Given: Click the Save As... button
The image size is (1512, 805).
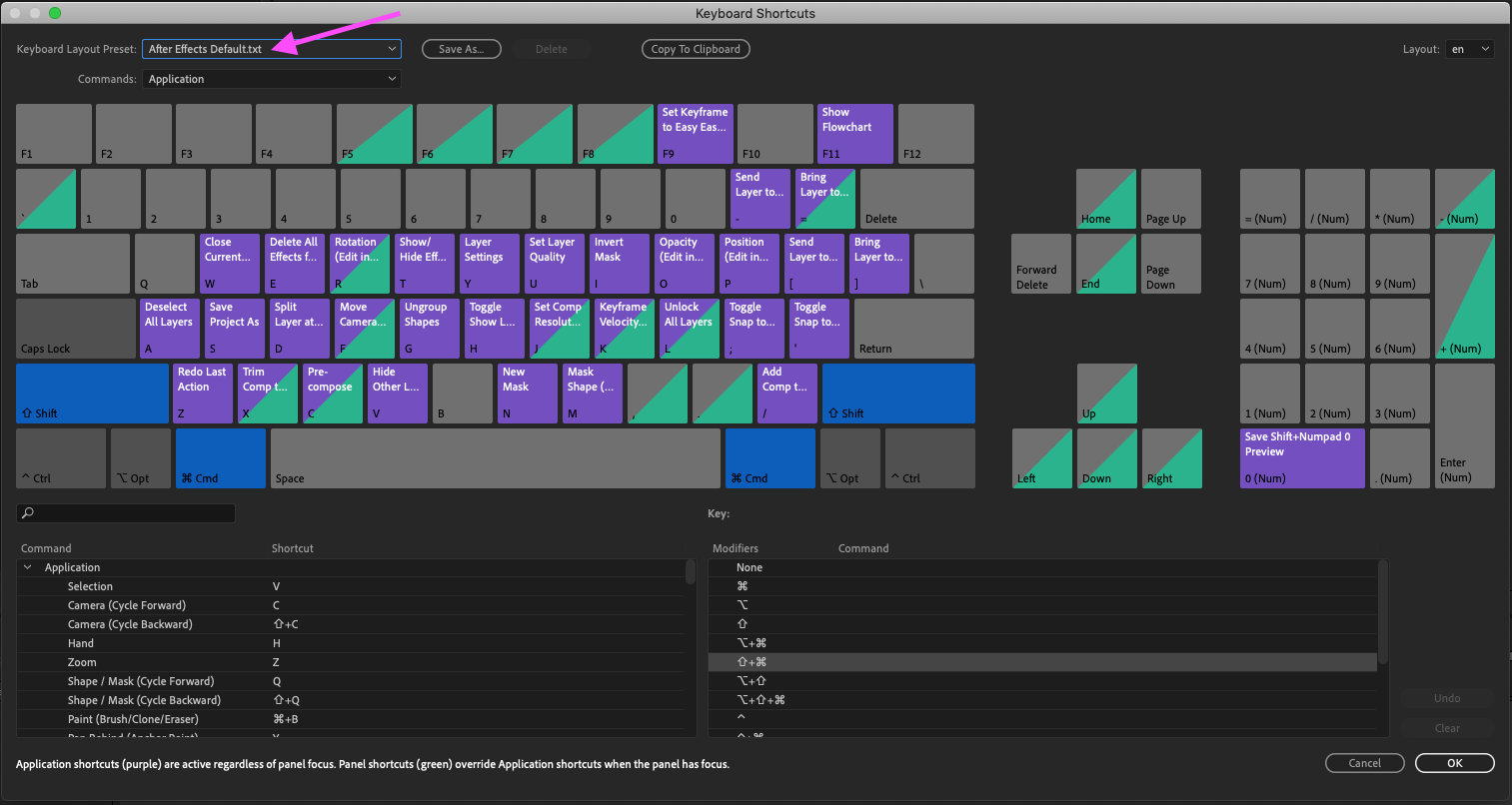Looking at the screenshot, I should (462, 49).
